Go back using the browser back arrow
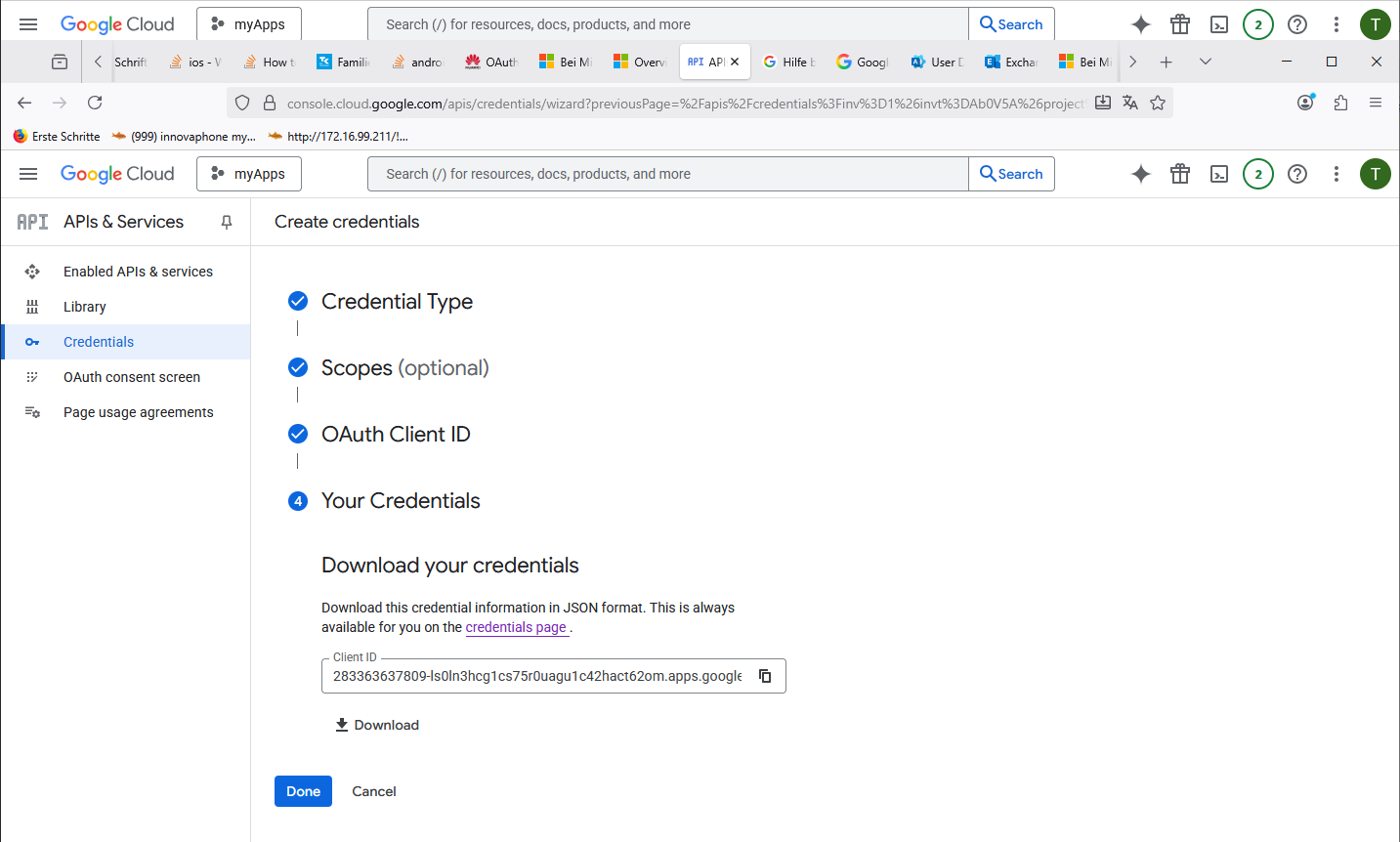Viewport: 1400px width, 842px height. (x=25, y=103)
